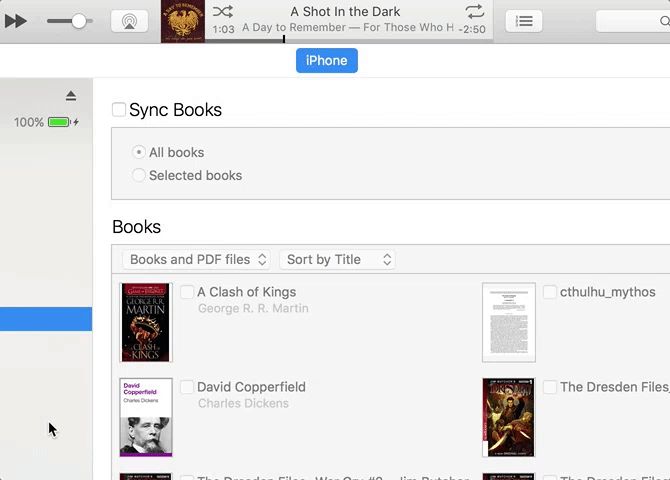Screen dimensions: 670x480
Task: Toggle the repeat icon
Action: (x=474, y=12)
